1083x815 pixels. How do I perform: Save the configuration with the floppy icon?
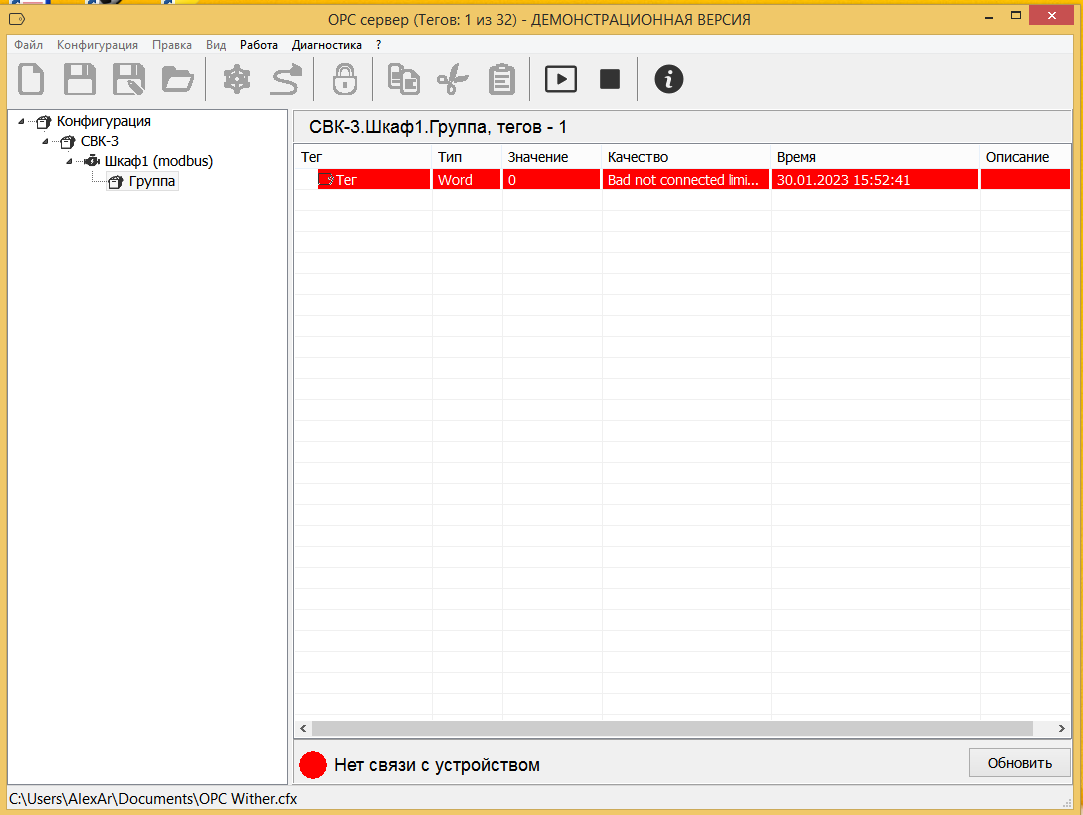pos(79,79)
